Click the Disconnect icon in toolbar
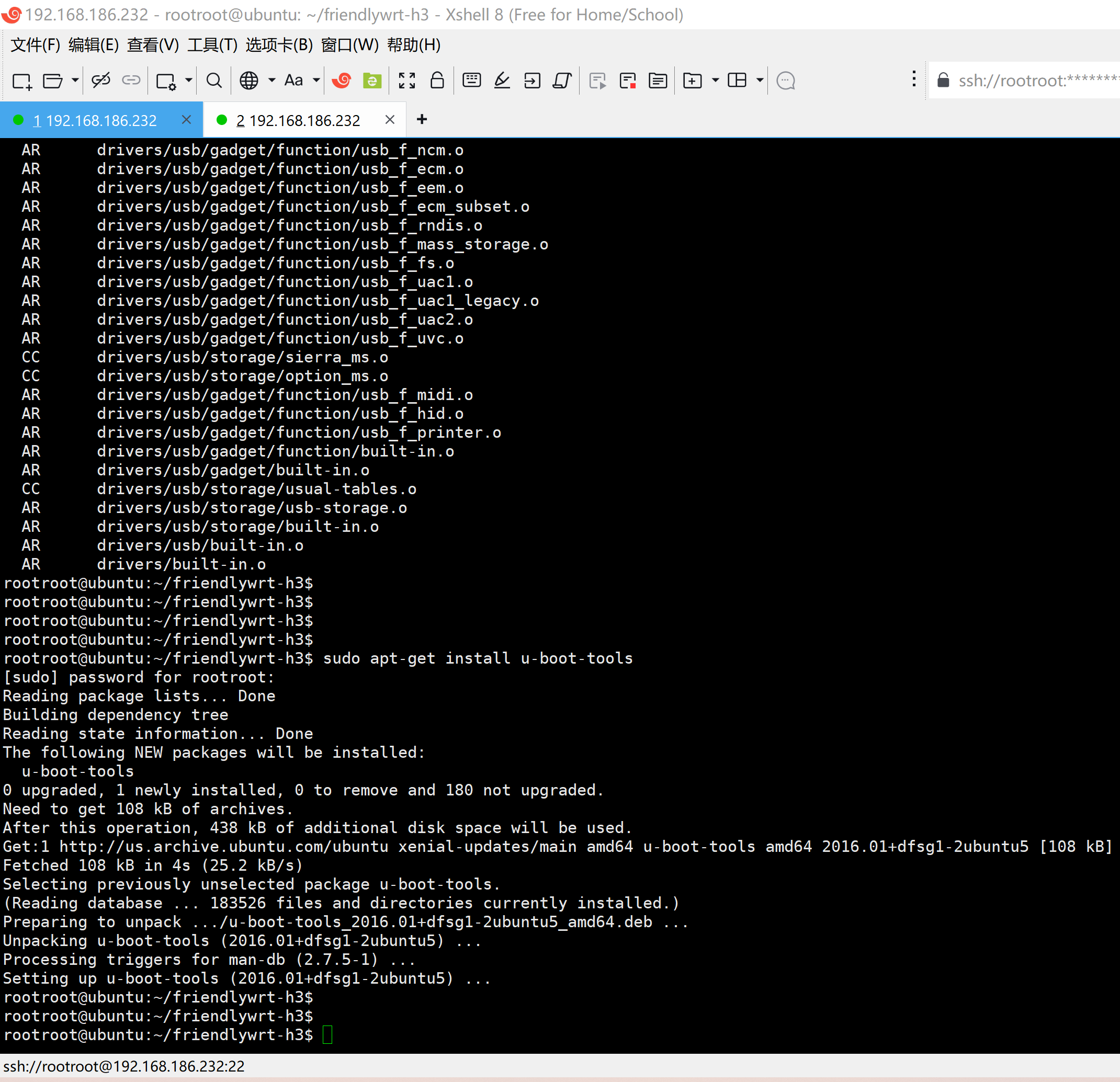The height and width of the screenshot is (1082, 1120). (100, 81)
